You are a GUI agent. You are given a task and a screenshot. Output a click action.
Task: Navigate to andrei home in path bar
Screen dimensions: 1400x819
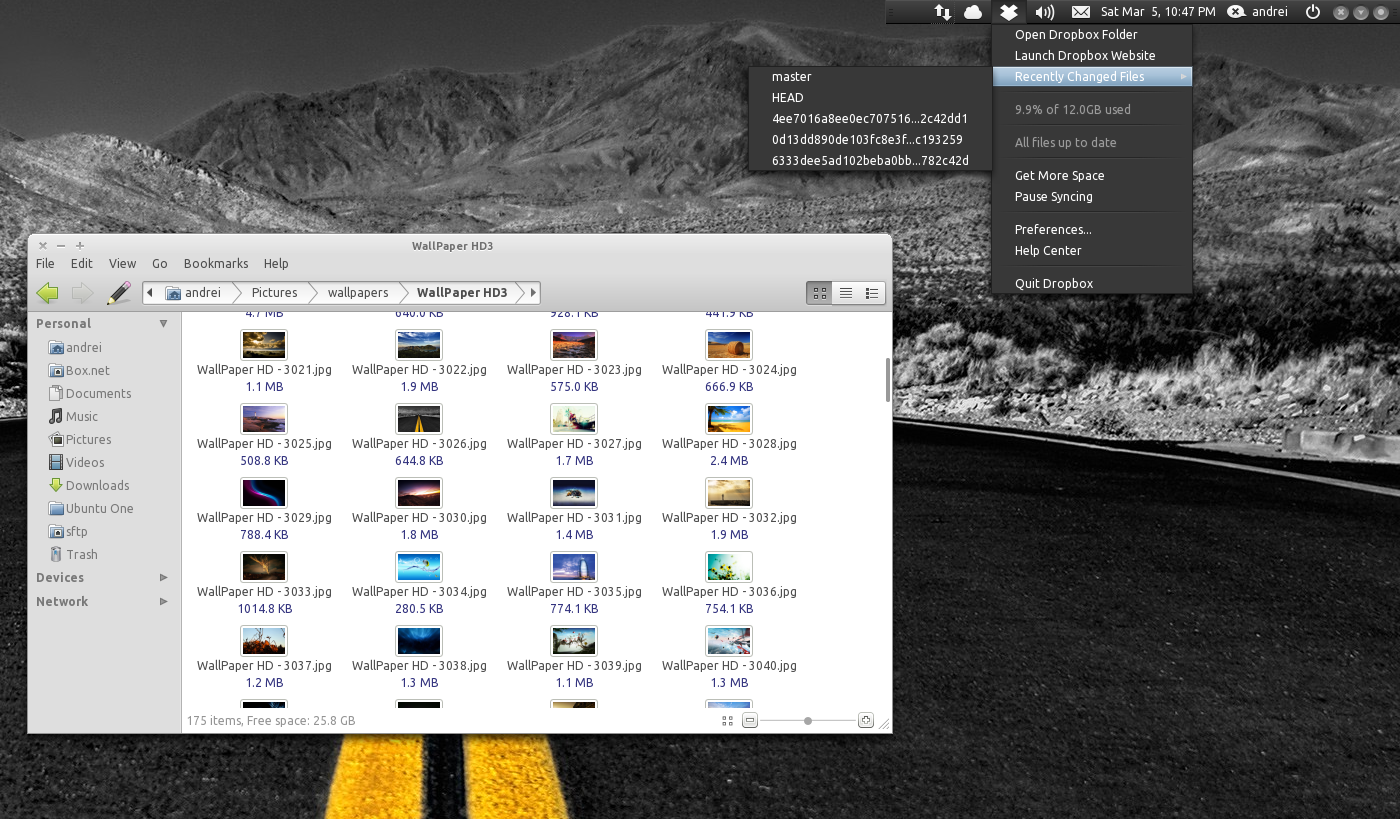click(x=193, y=293)
